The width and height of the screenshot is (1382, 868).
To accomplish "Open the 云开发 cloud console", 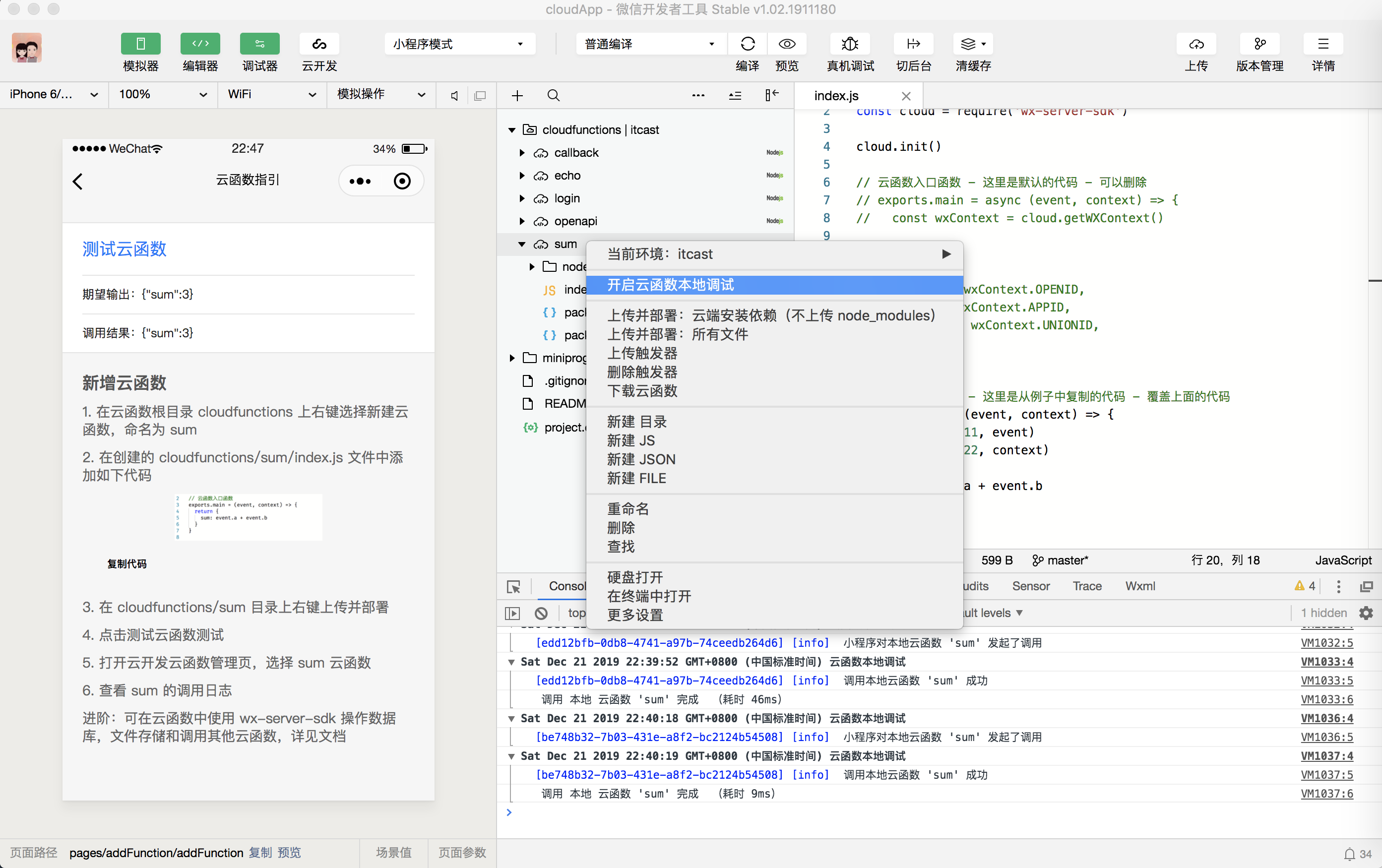I will click(319, 44).
